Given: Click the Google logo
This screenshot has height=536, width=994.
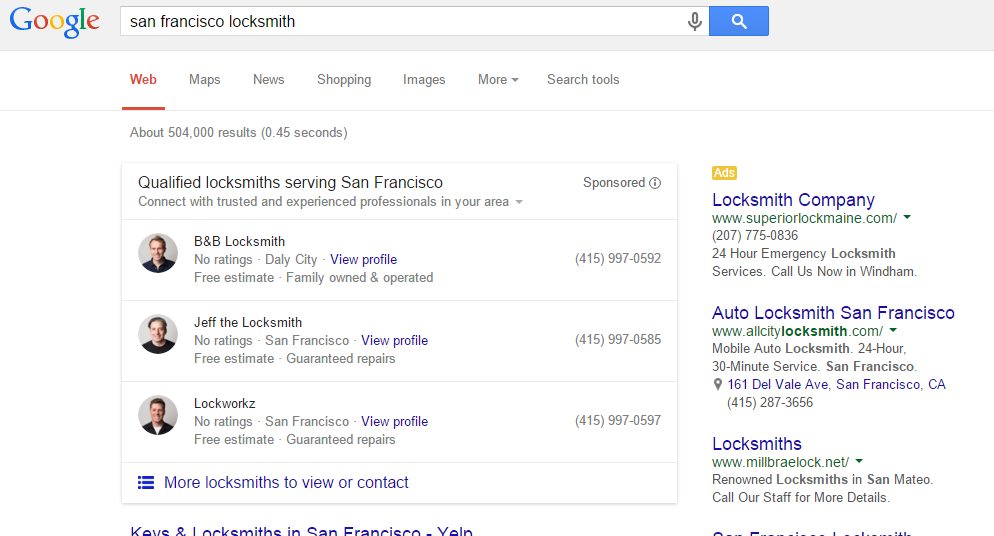Looking at the screenshot, I should click(55, 22).
